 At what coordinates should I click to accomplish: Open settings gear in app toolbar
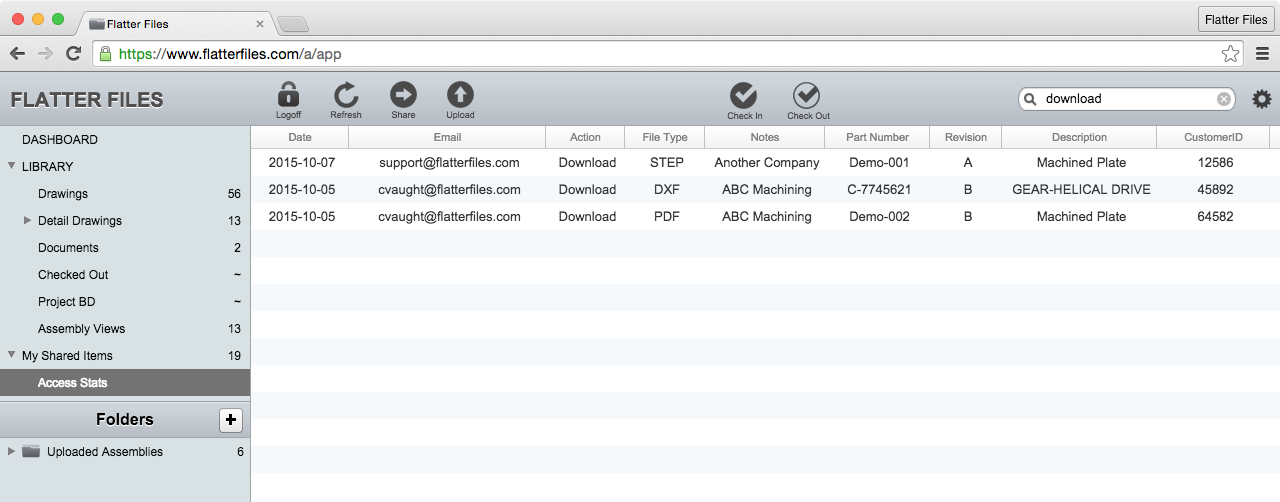coord(1262,99)
